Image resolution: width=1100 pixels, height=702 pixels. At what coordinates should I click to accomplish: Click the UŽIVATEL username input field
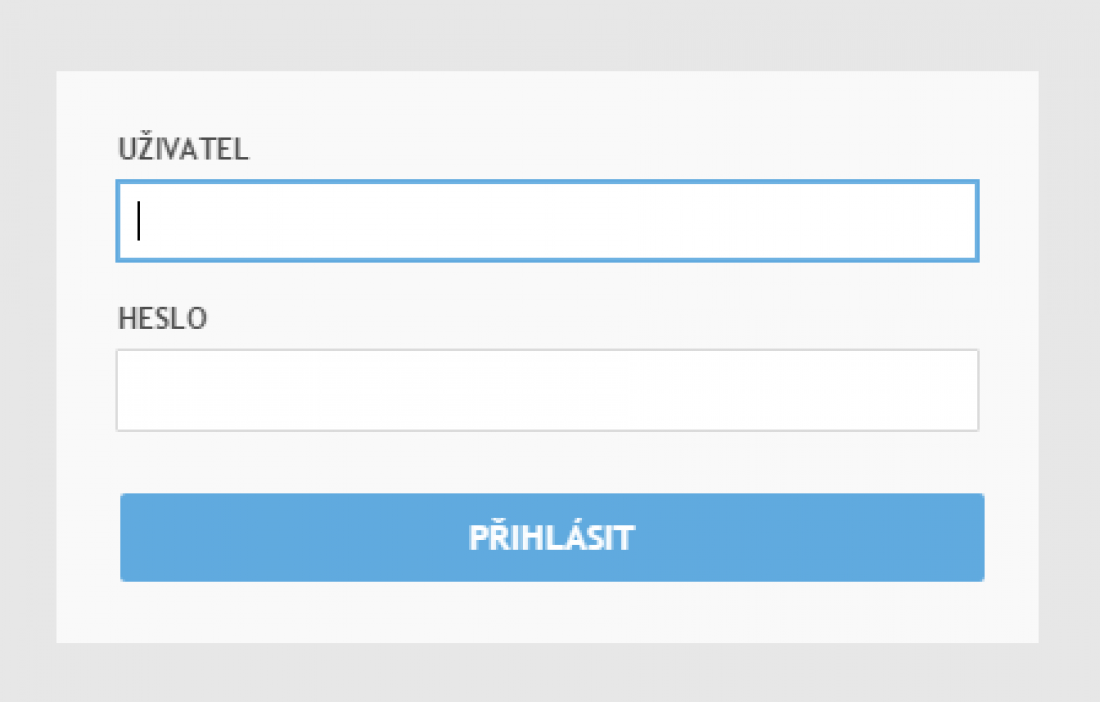coord(547,221)
